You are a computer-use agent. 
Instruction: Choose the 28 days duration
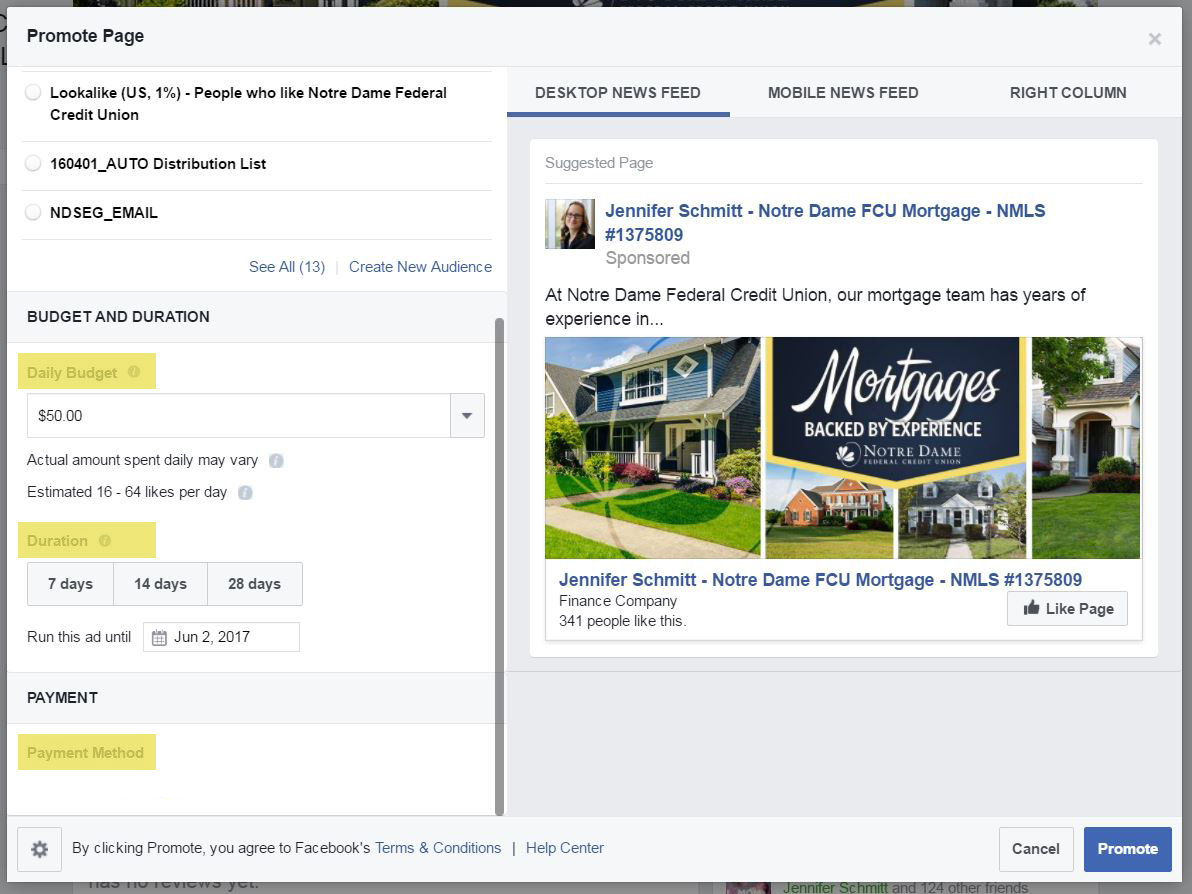coord(255,584)
